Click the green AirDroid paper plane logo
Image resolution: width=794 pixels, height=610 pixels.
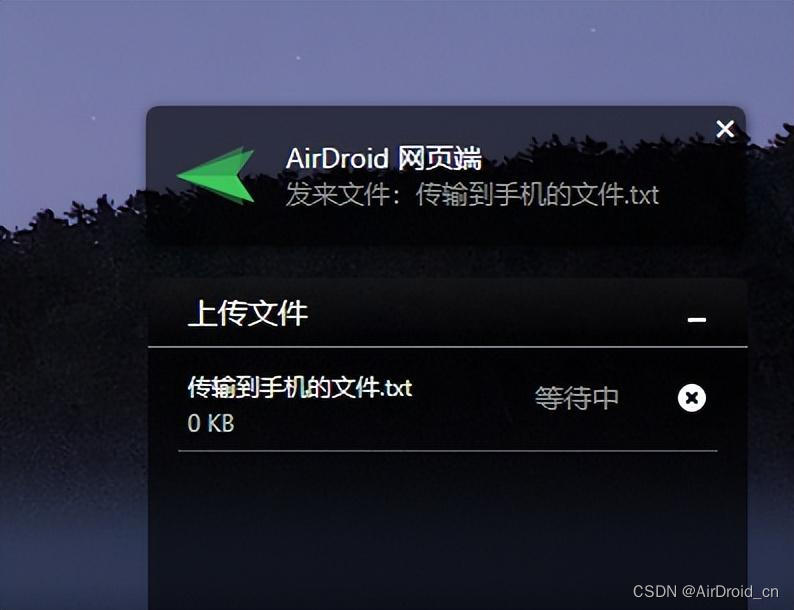[x=217, y=175]
